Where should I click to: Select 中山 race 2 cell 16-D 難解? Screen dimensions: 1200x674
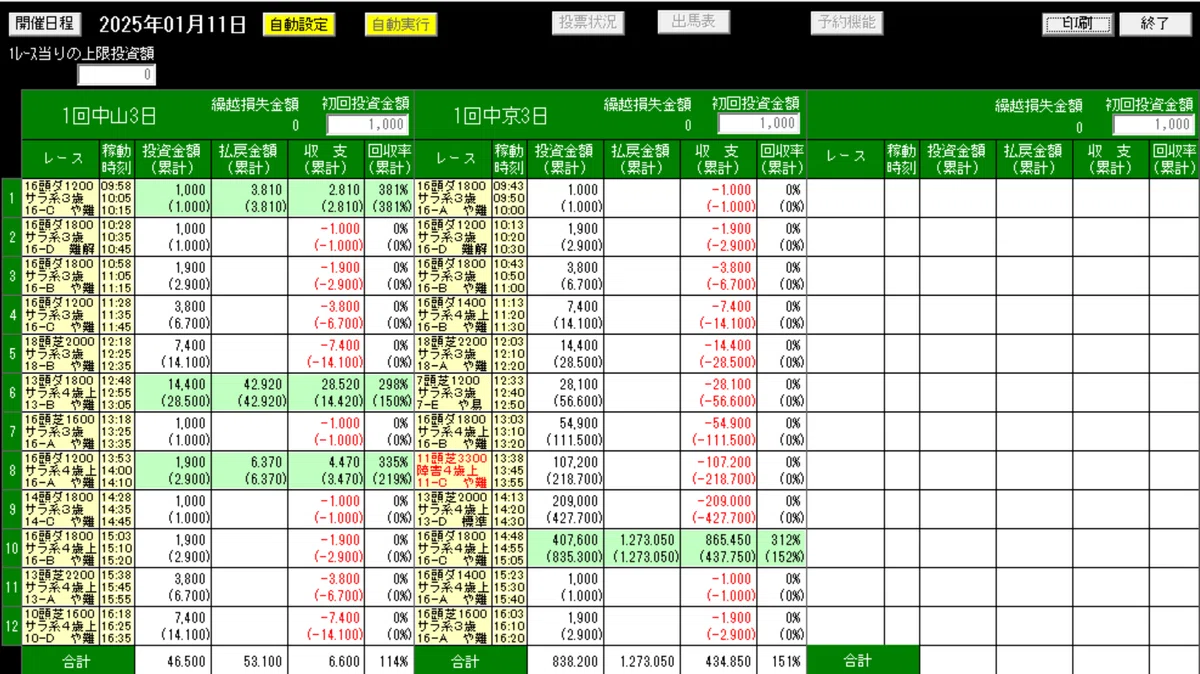click(60, 237)
